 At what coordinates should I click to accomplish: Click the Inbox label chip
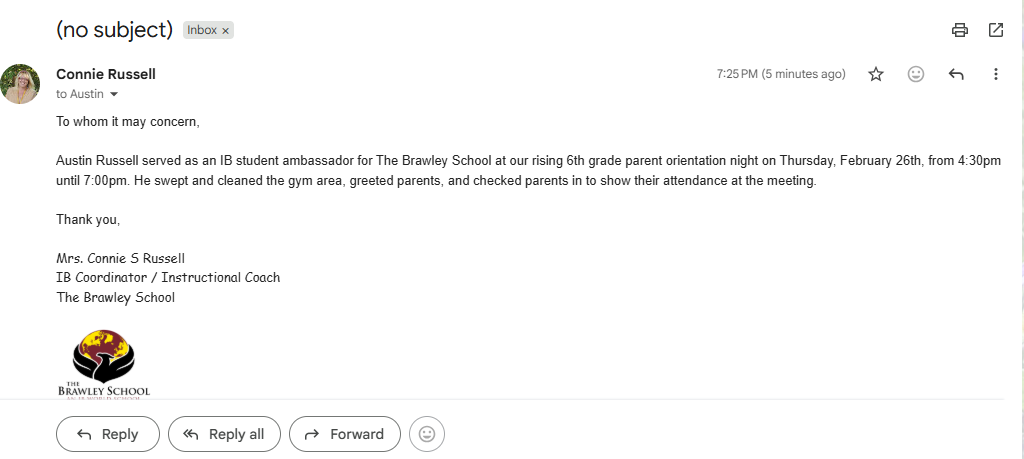point(202,31)
